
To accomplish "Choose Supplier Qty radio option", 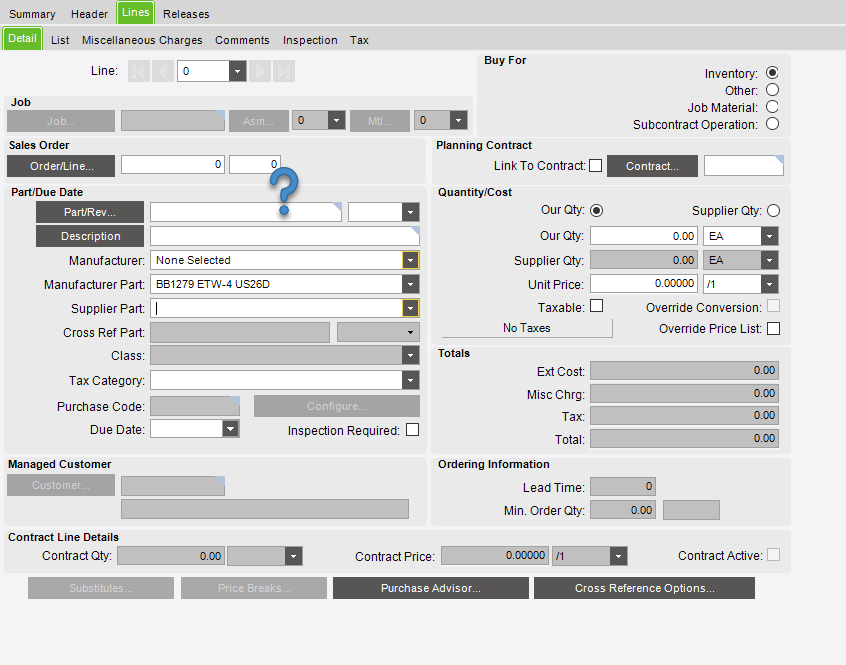I will (773, 210).
